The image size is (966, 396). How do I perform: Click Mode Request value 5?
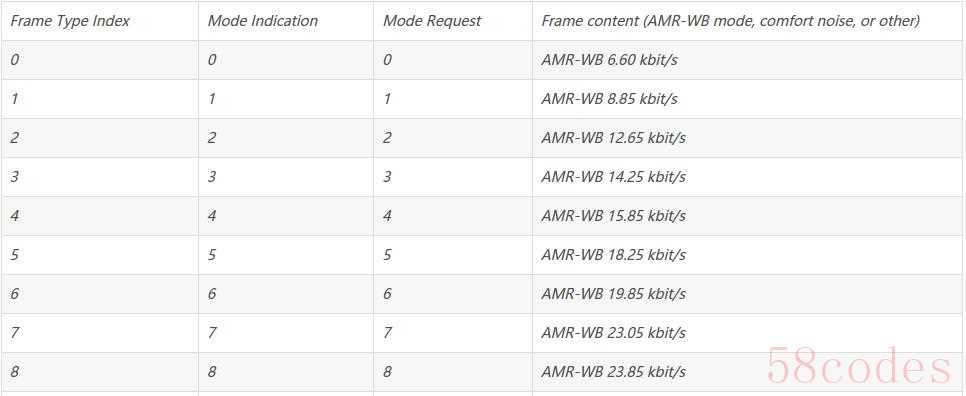[387, 255]
